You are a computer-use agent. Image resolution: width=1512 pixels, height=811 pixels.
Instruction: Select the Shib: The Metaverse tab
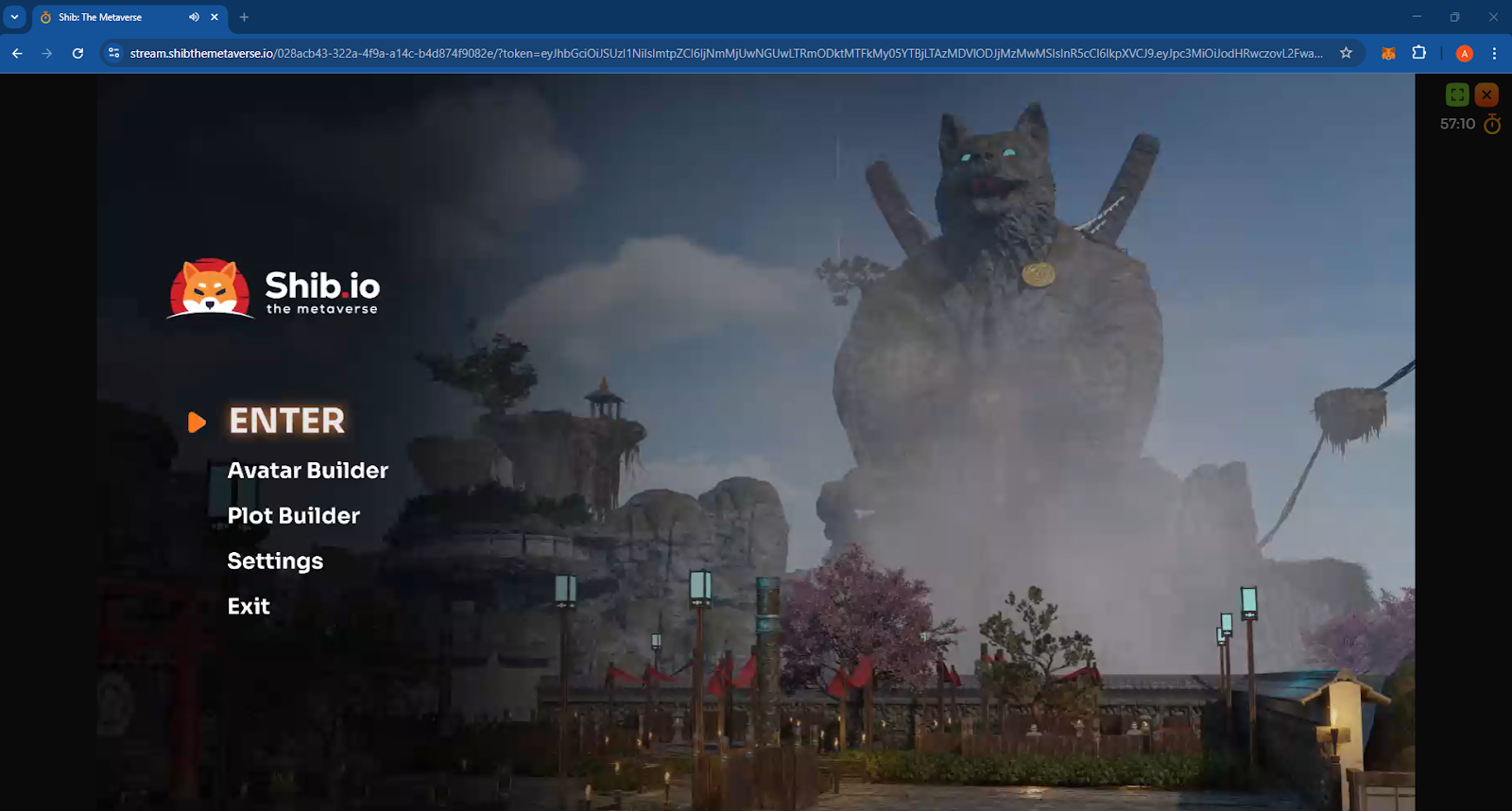pyautogui.click(x=130, y=17)
